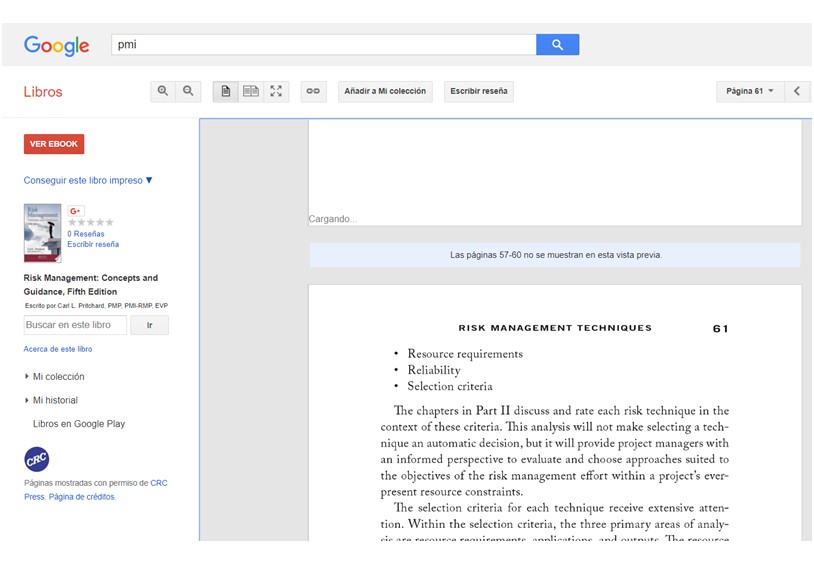Click the Buscar en este libro field
The image size is (814, 564).
pyautogui.click(x=75, y=325)
